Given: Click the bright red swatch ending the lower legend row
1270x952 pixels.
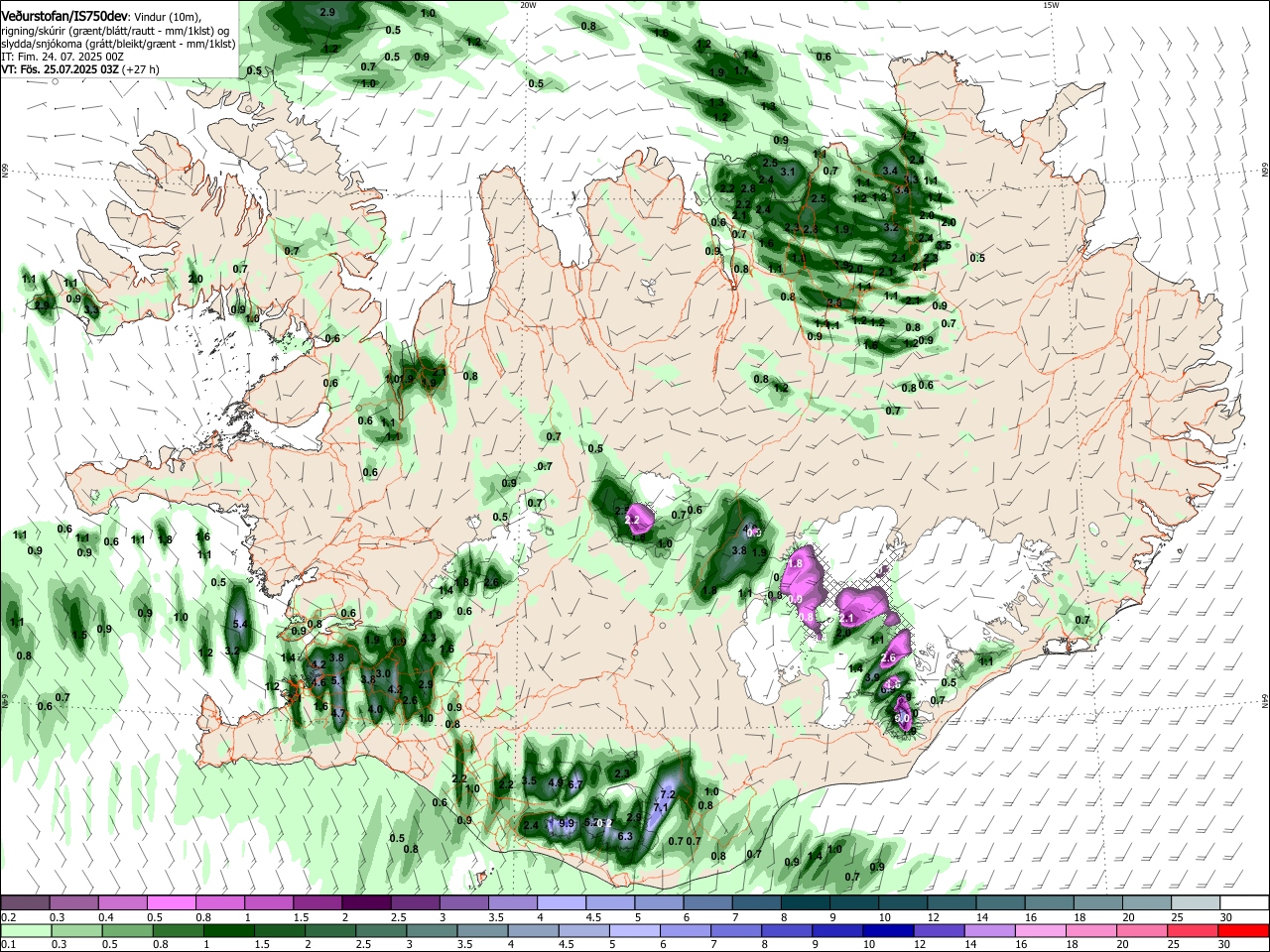Looking at the screenshot, I should click(x=1244, y=930).
